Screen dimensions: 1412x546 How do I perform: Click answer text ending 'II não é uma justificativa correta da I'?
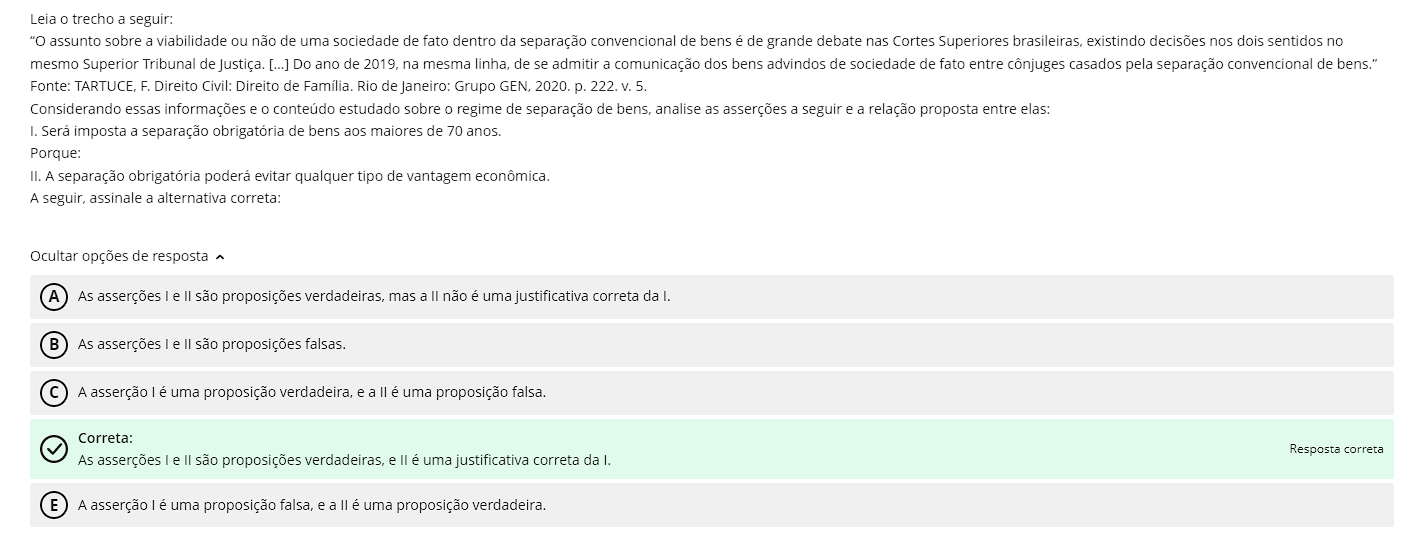point(374,296)
